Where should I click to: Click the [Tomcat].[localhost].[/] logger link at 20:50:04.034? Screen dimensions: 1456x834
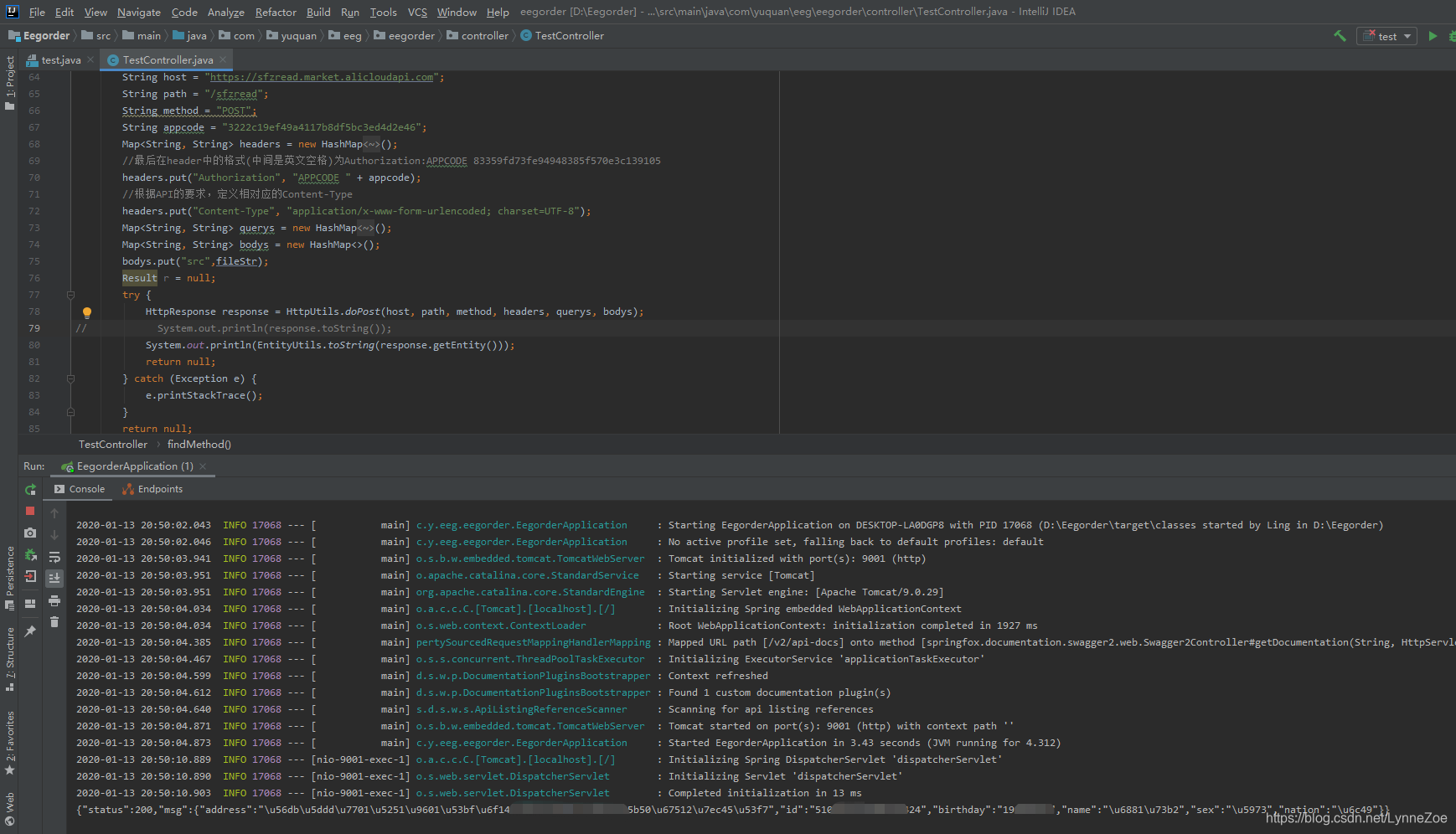coord(515,609)
